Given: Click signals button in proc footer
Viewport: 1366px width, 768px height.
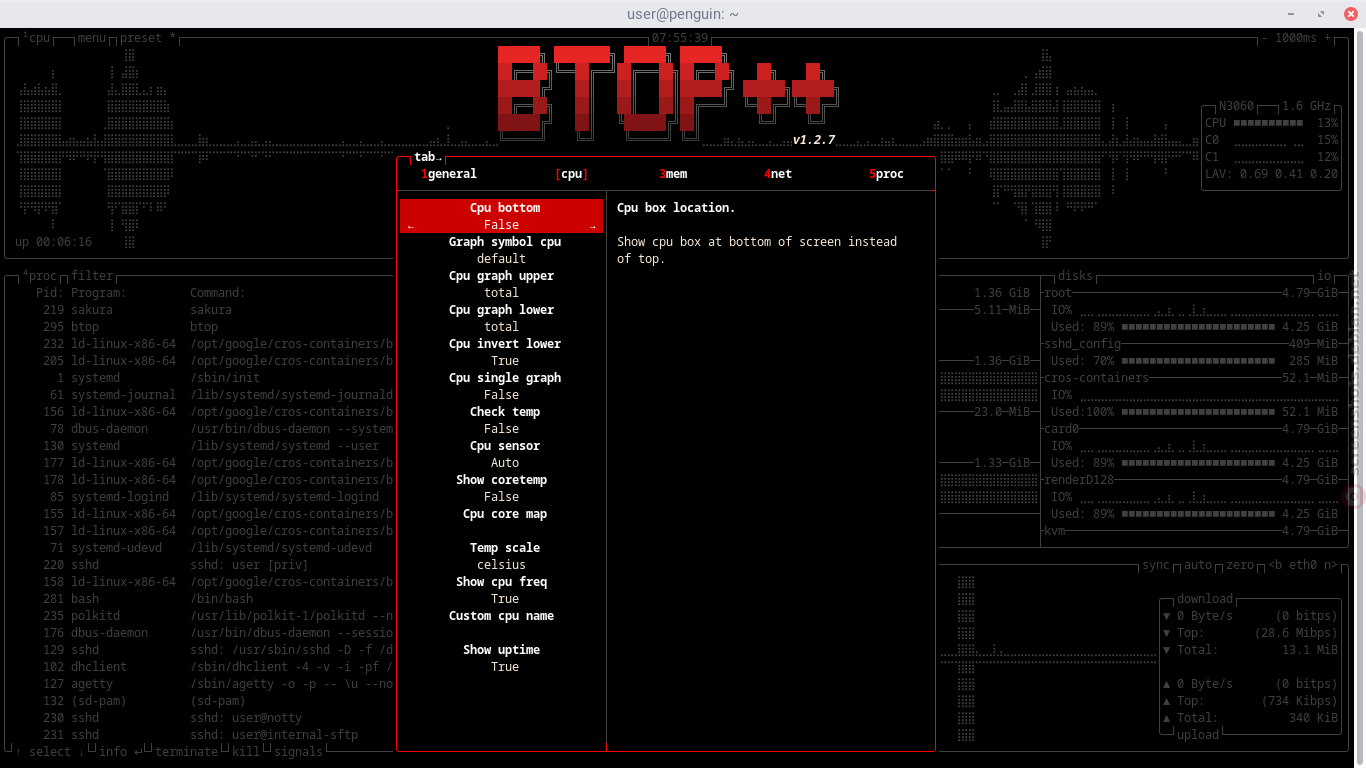Looking at the screenshot, I should pos(298,752).
